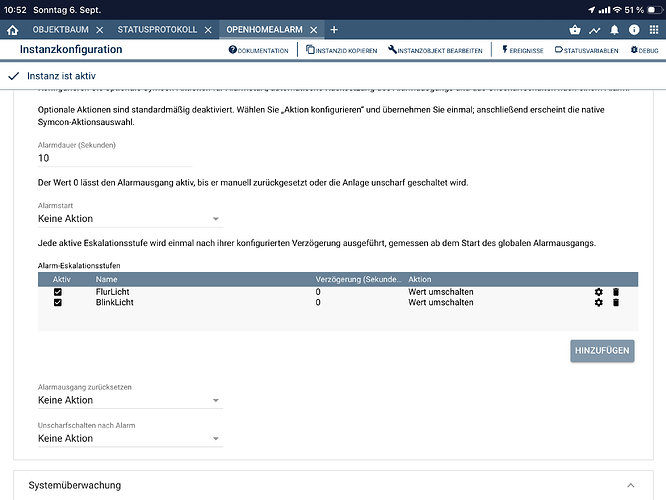The height and width of the screenshot is (500, 666).
Task: Open settings gear for BlinkLicht row
Action: tap(598, 302)
